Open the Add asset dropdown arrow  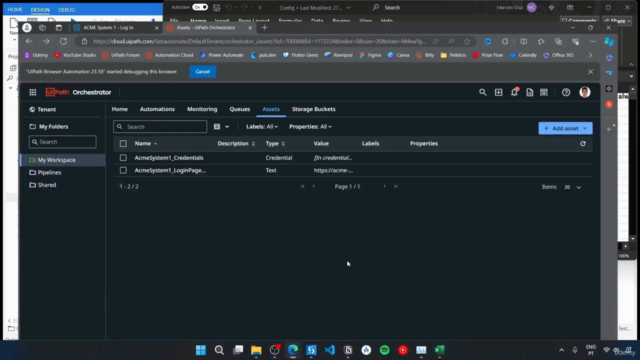pos(585,129)
